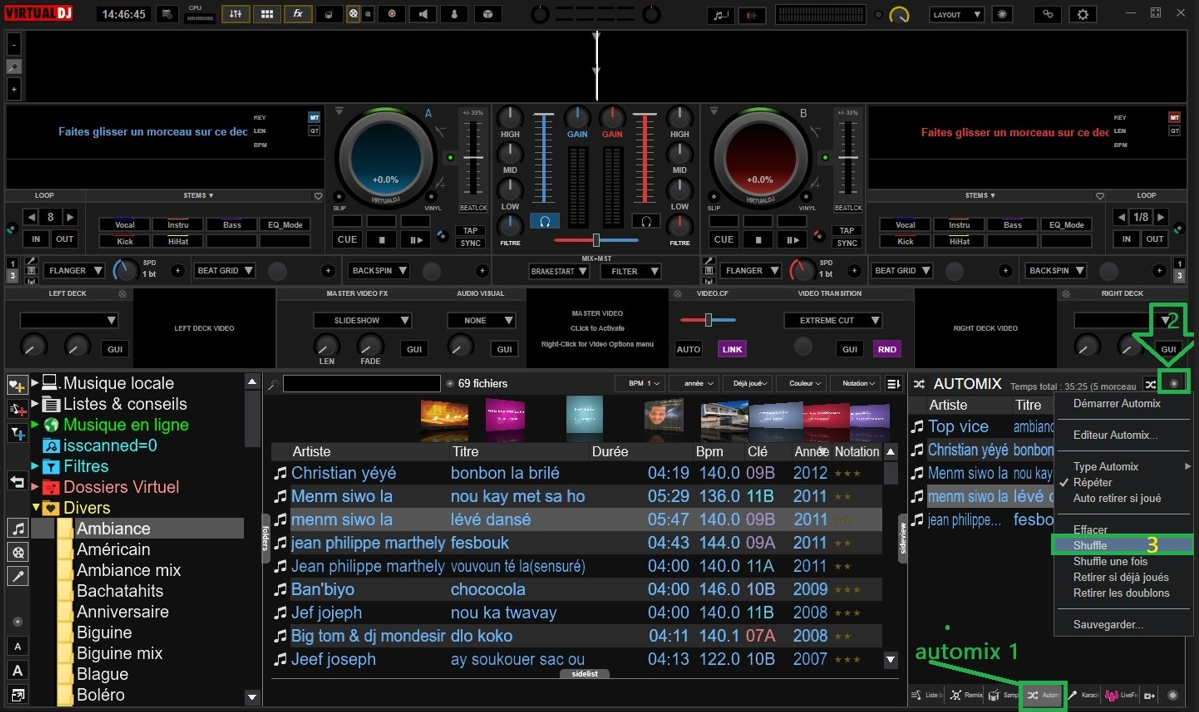The width and height of the screenshot is (1199, 712).
Task: Toggle BEATLCK on deck A
Action: pos(473,207)
